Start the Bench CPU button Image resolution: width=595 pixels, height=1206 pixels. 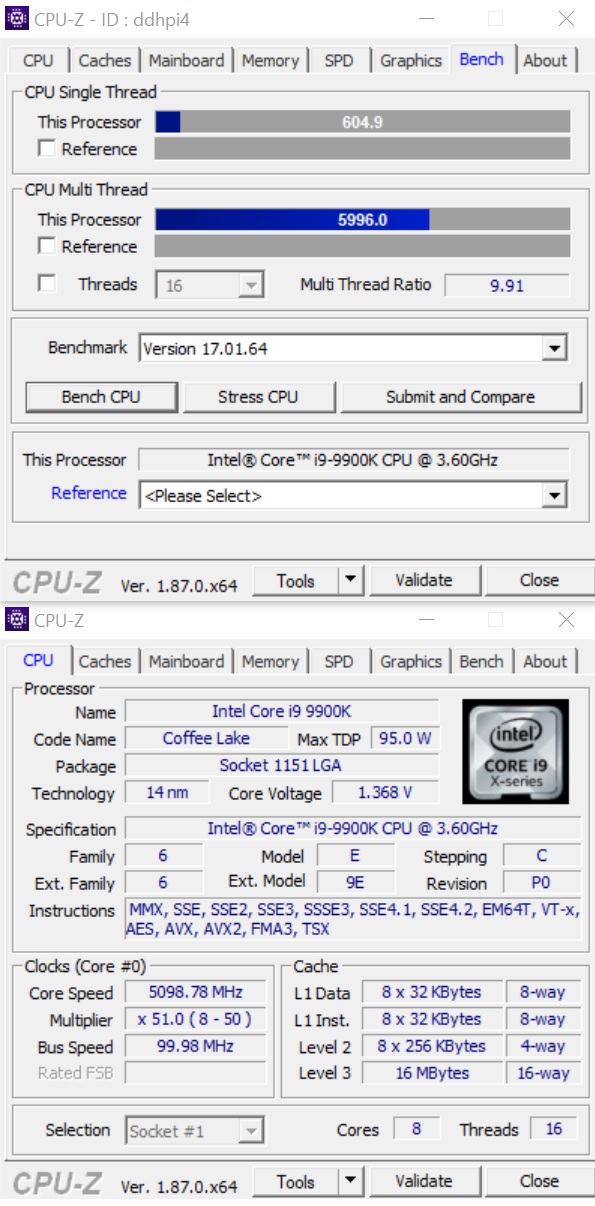tap(101, 397)
